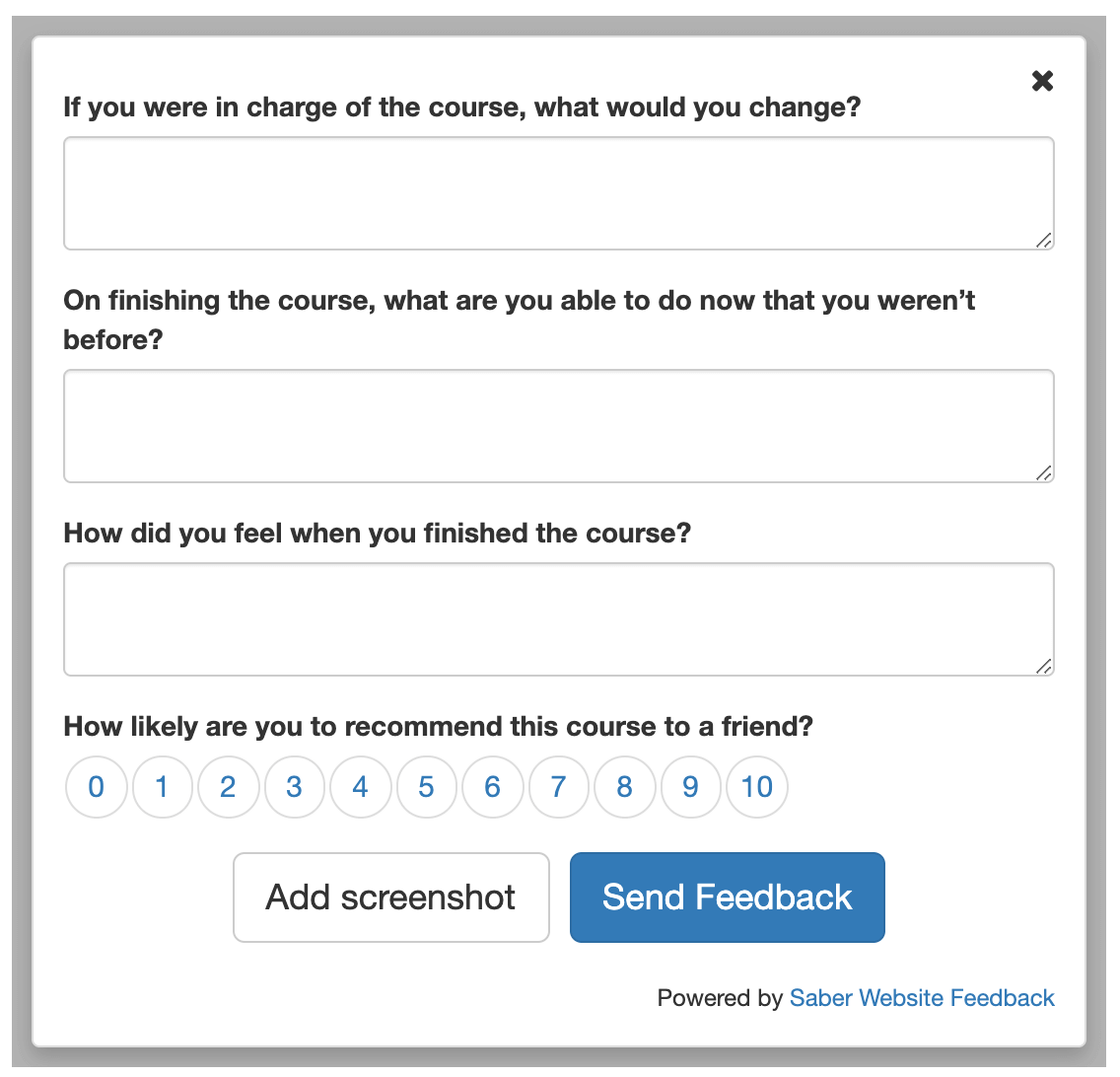Select rating 0 for recommendation likelihood
This screenshot has width=1120, height=1077.
96,786
